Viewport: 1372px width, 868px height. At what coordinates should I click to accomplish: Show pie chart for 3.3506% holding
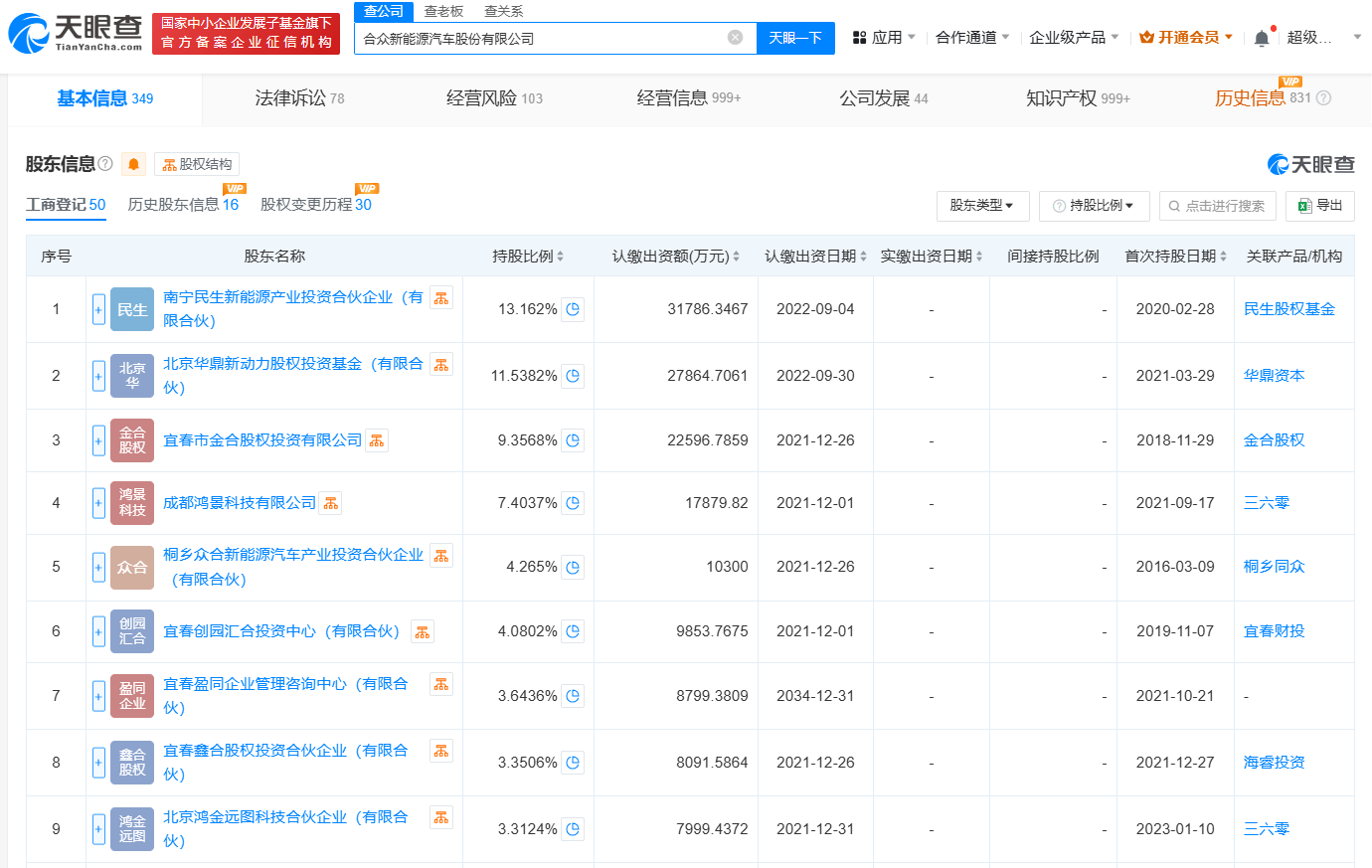click(573, 763)
